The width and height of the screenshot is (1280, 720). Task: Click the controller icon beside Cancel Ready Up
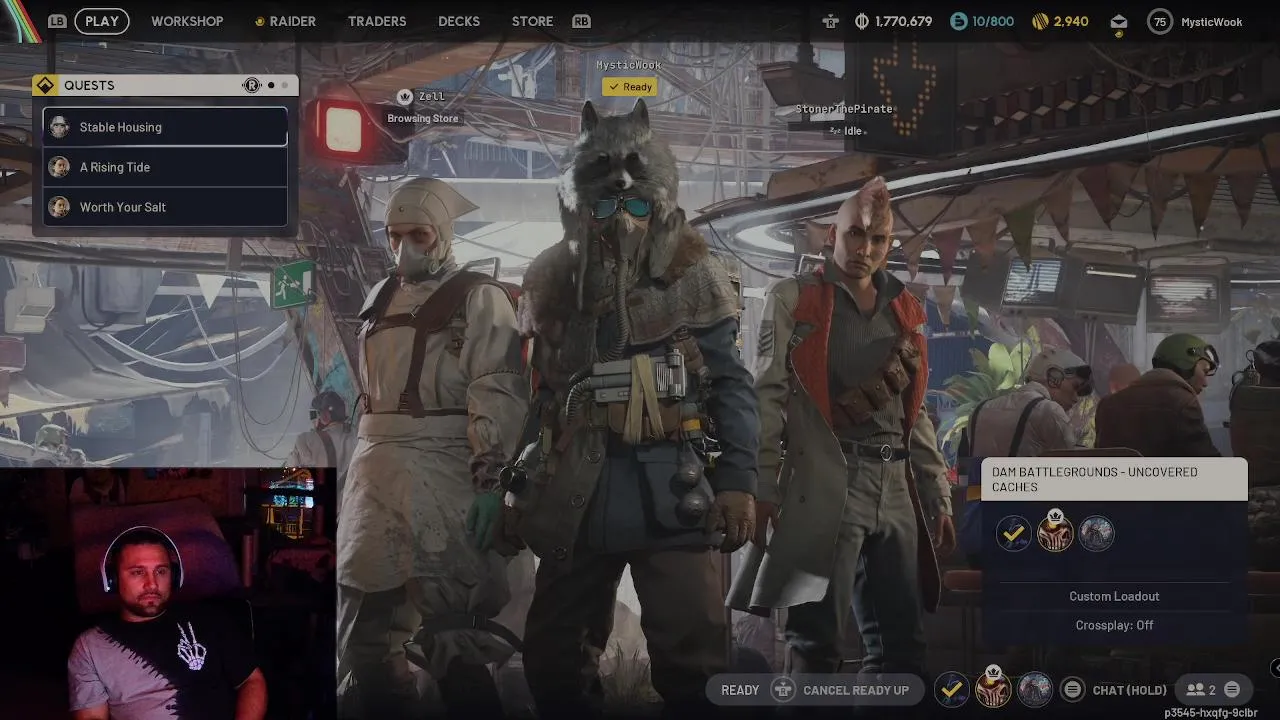(783, 690)
